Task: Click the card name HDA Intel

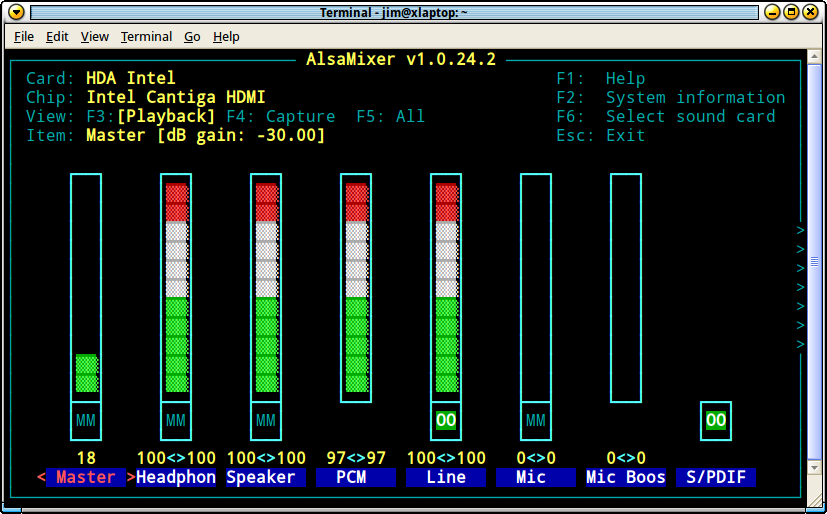Action: click(x=131, y=78)
